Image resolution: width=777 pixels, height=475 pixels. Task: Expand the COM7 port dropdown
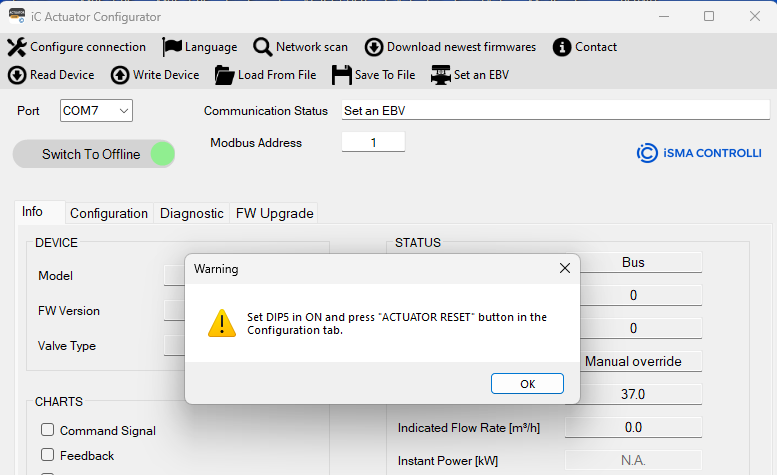pos(96,111)
